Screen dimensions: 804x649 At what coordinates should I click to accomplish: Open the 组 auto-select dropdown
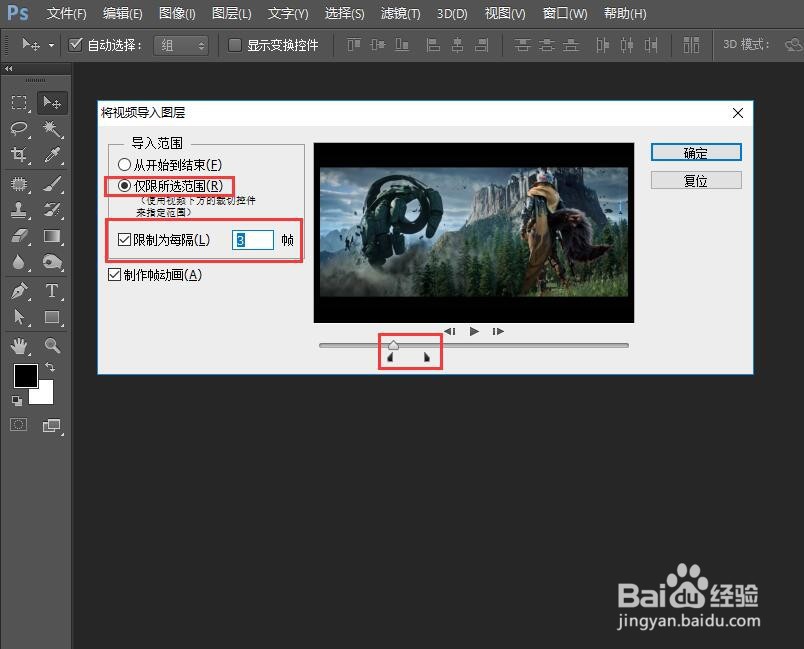click(x=181, y=46)
